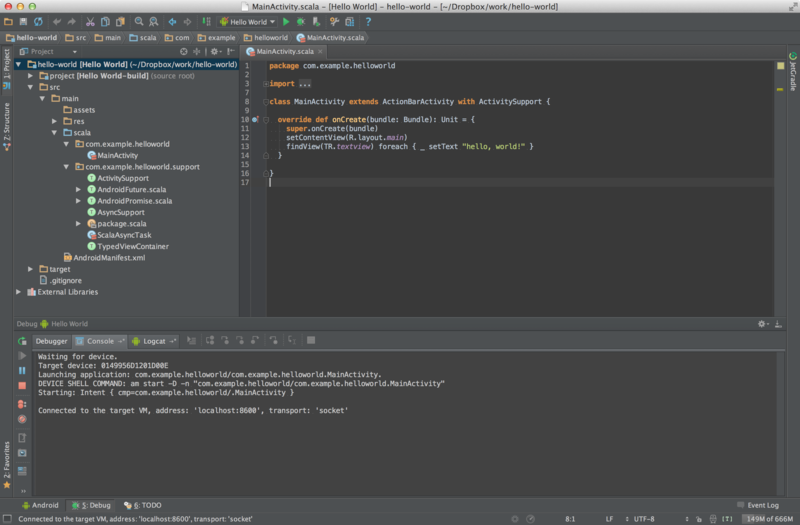This screenshot has width=800, height=525.
Task: Start debugging with the bug icon
Action: (x=301, y=22)
